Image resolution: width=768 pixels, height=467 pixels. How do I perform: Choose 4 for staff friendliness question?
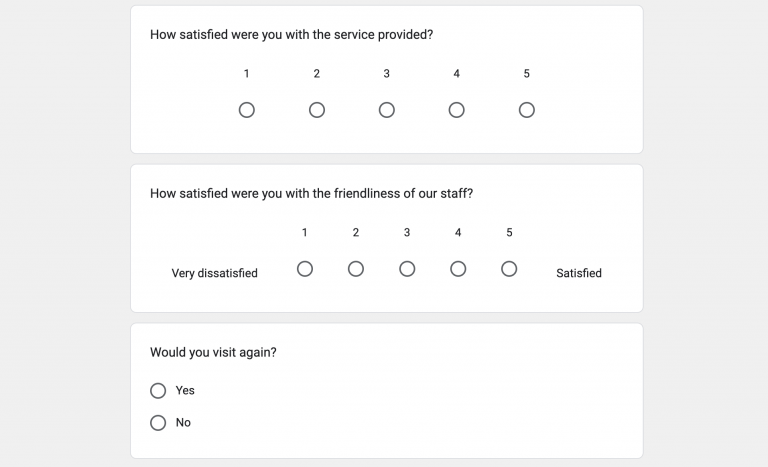[x=458, y=269]
